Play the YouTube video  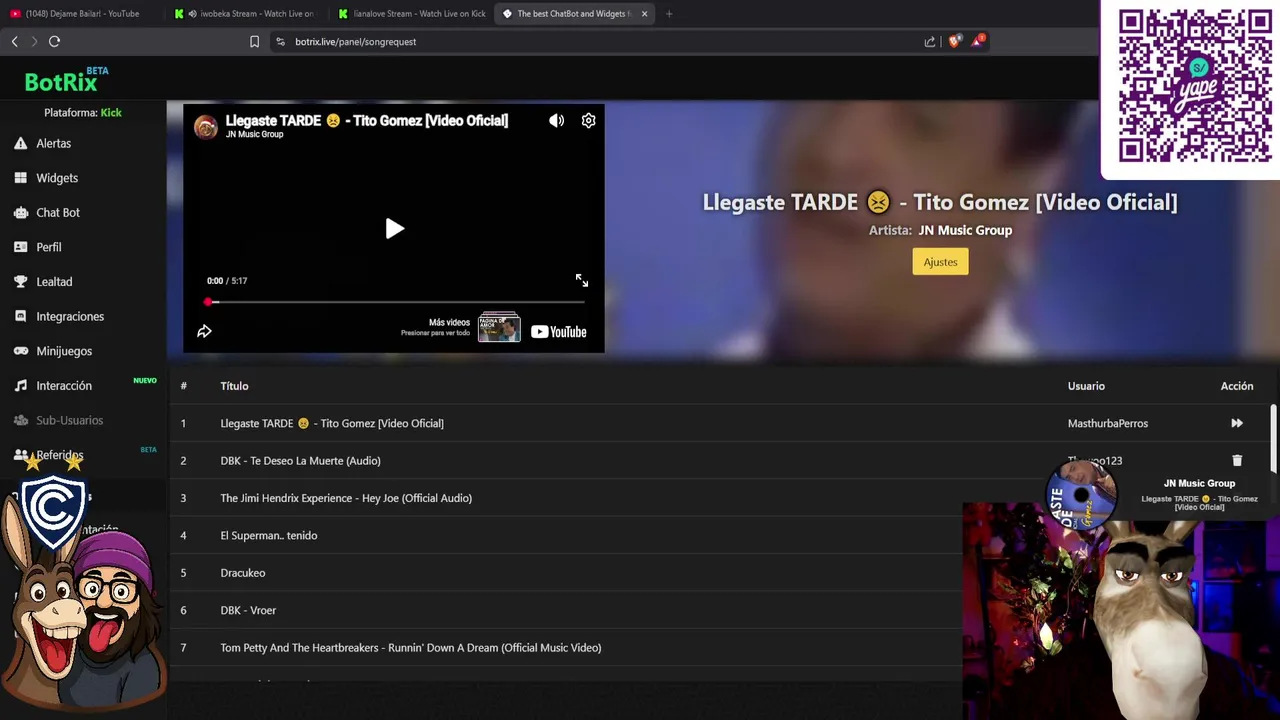point(394,229)
